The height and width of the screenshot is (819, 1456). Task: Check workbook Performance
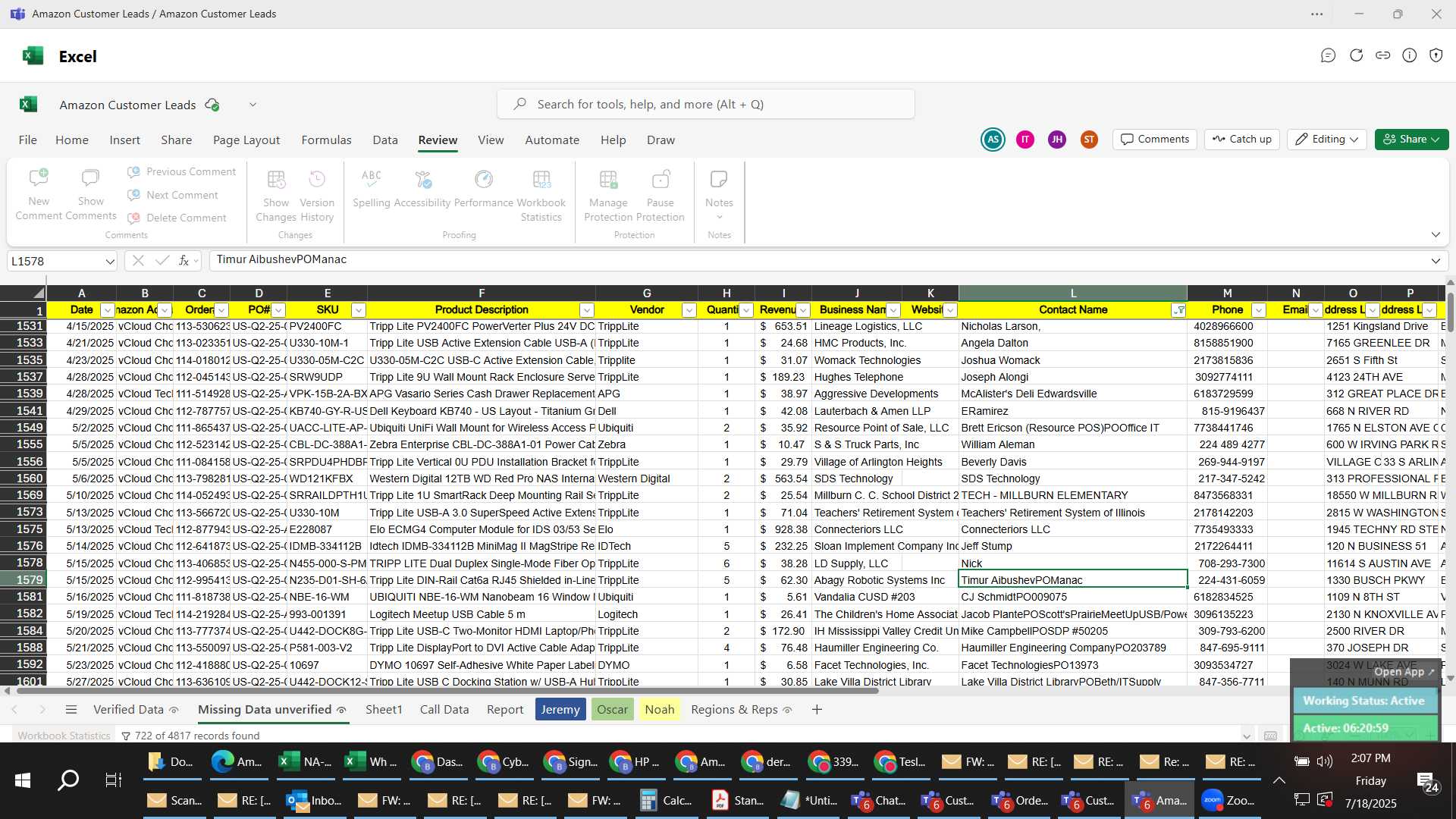coord(484,189)
